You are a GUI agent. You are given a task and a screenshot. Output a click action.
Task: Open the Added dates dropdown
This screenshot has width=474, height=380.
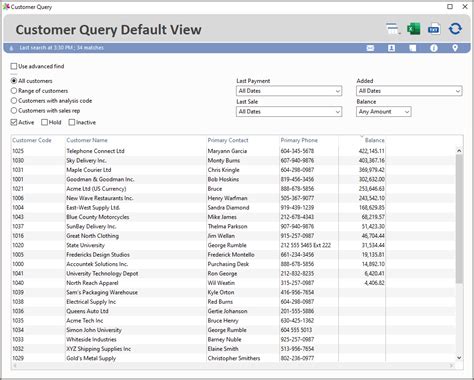[409, 91]
